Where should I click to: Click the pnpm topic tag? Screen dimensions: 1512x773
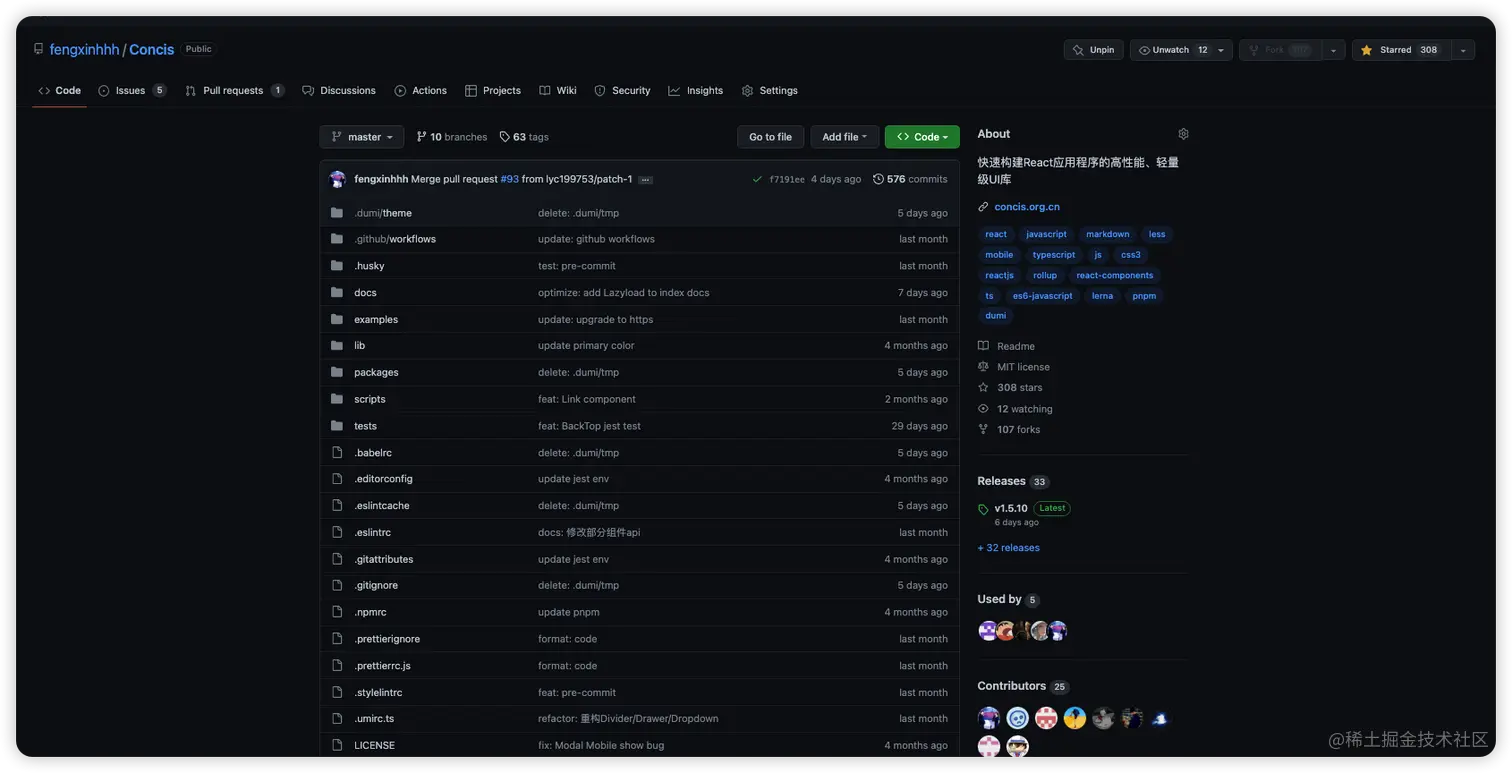point(1144,296)
